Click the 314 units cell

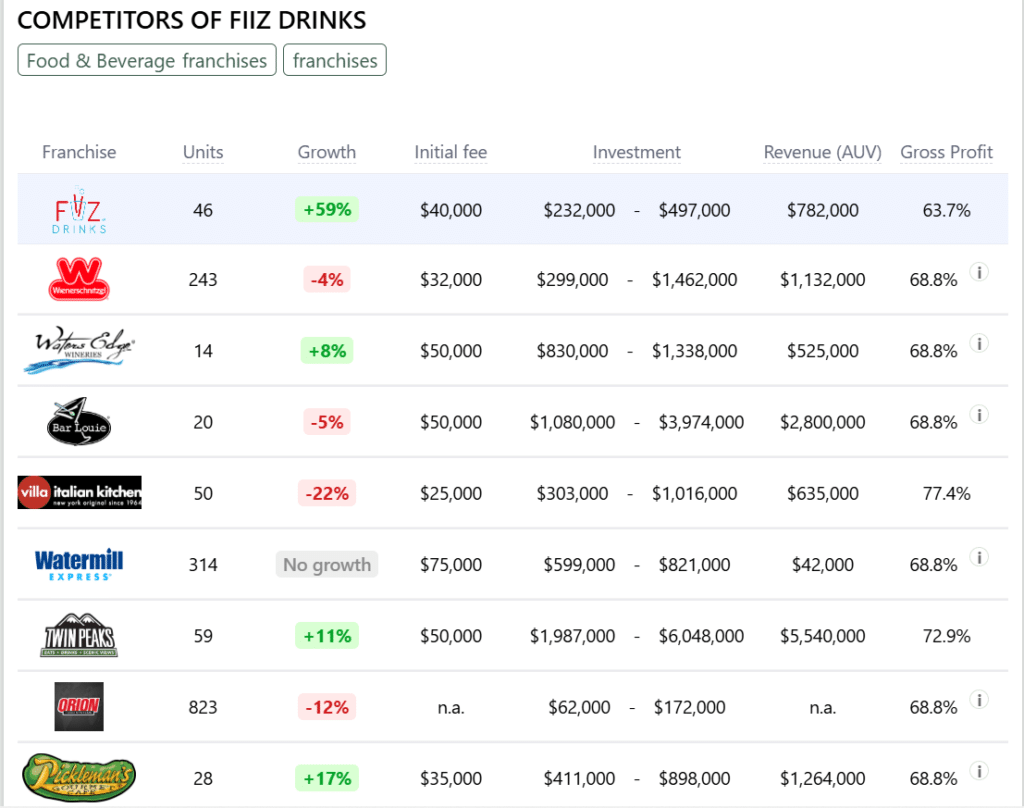[x=203, y=565]
